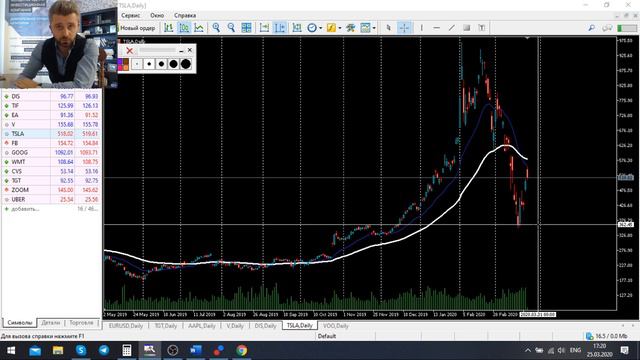Image resolution: width=640 pixels, height=360 pixels.
Task: Open the chart properties icon left of templates
Action: pos(350,28)
